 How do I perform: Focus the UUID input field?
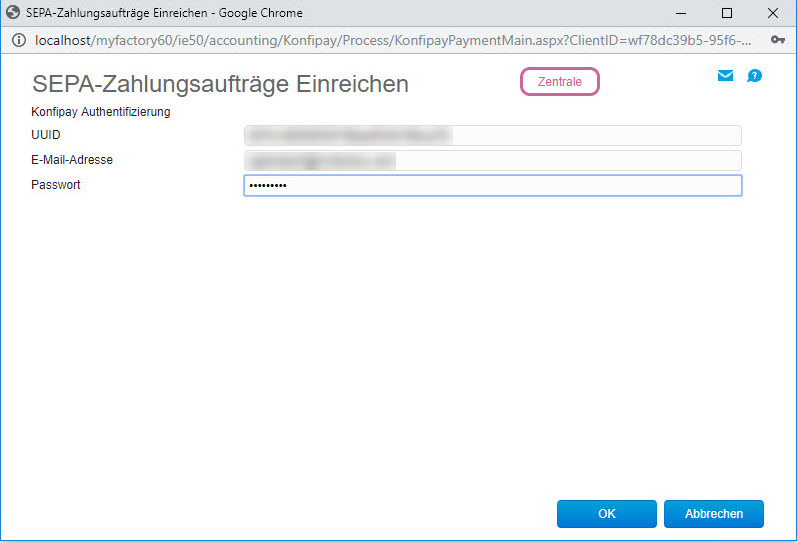click(492, 135)
